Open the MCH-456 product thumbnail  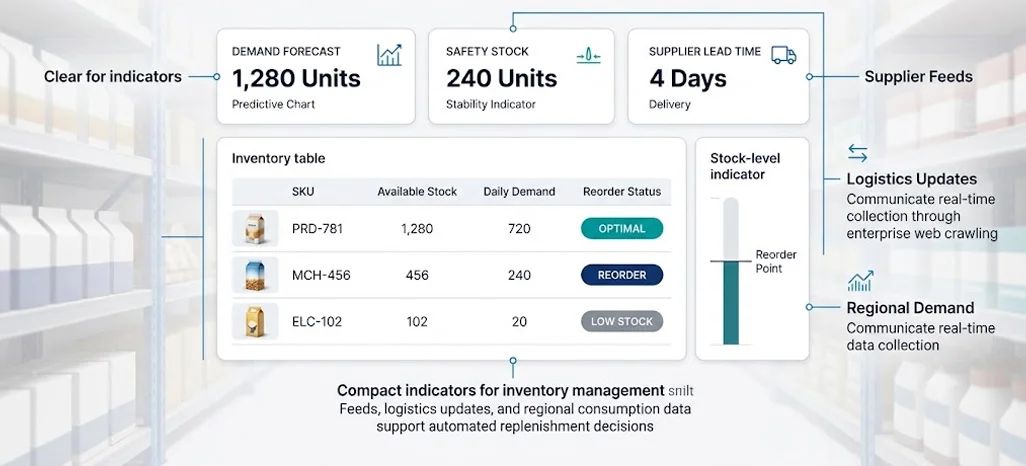[x=255, y=275]
